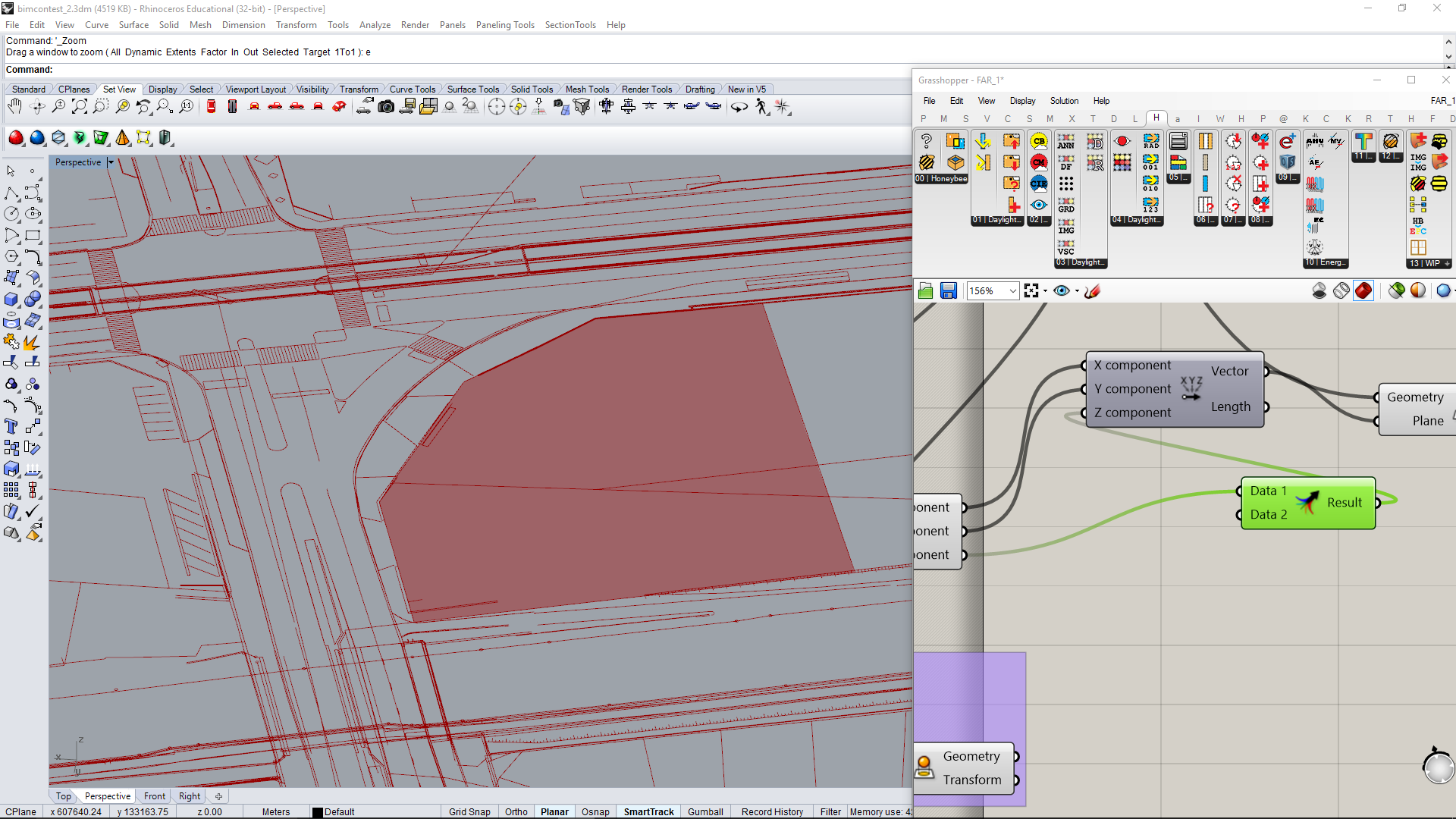The height and width of the screenshot is (819, 1456).
Task: Open the Paneling Tools menu
Action: (504, 25)
